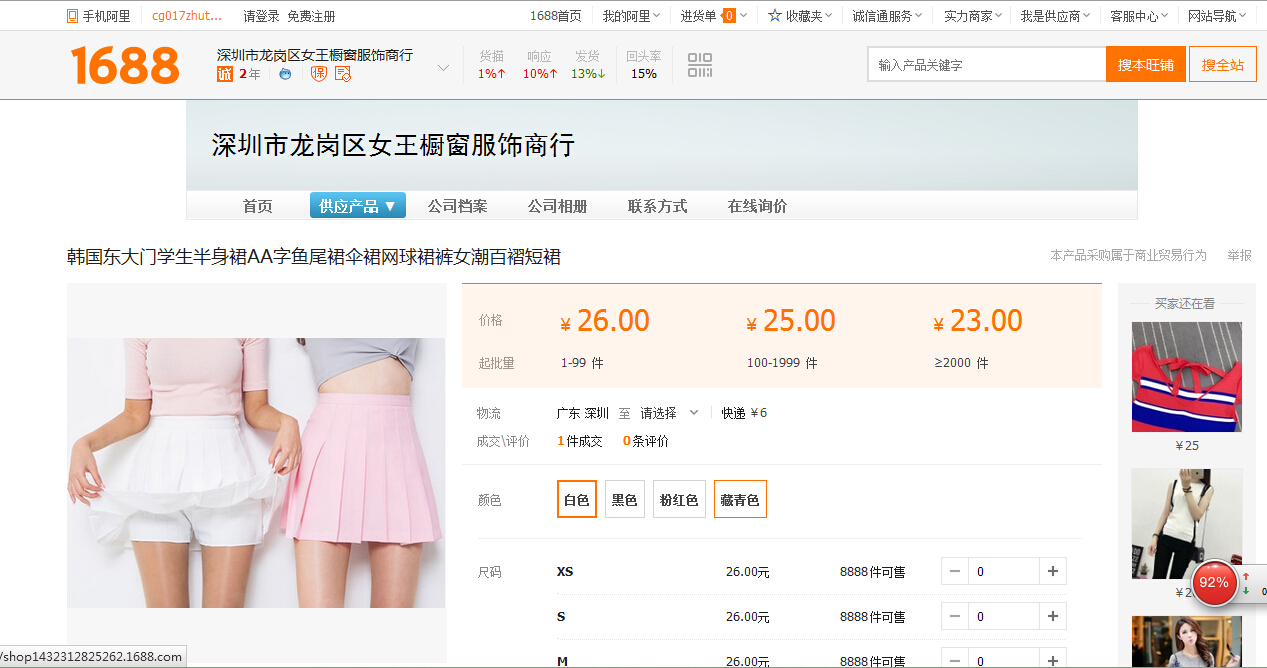Open the 请选择 destination dropdown
1267x668 pixels.
pos(669,413)
